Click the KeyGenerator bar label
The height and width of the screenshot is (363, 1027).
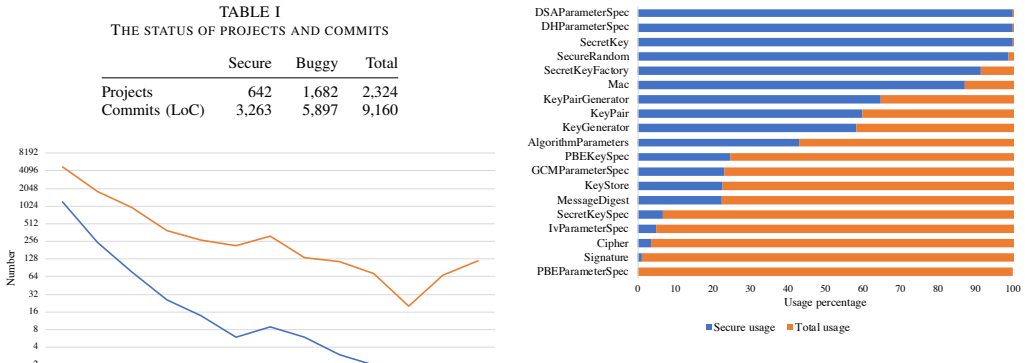[x=596, y=127]
